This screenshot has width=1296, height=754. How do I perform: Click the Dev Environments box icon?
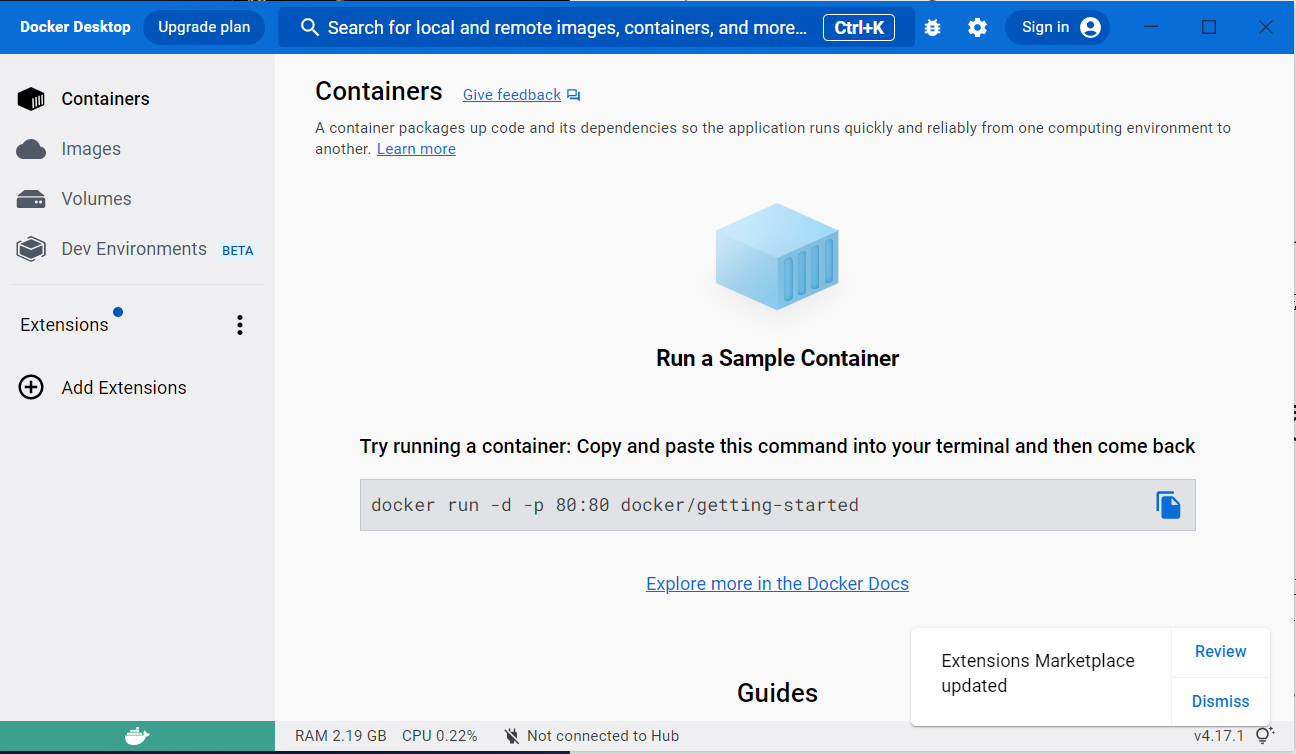click(31, 249)
